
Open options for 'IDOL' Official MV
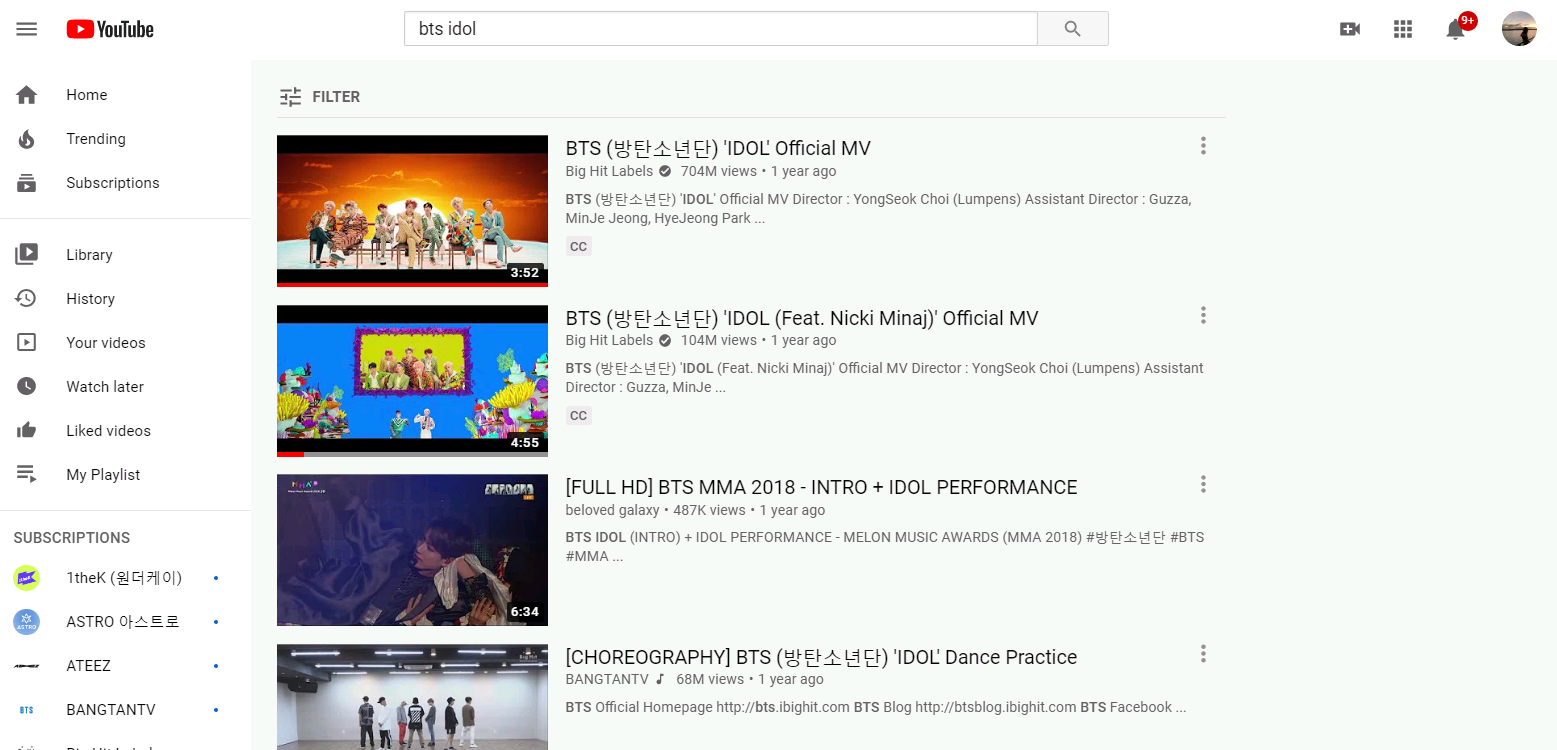1203,146
